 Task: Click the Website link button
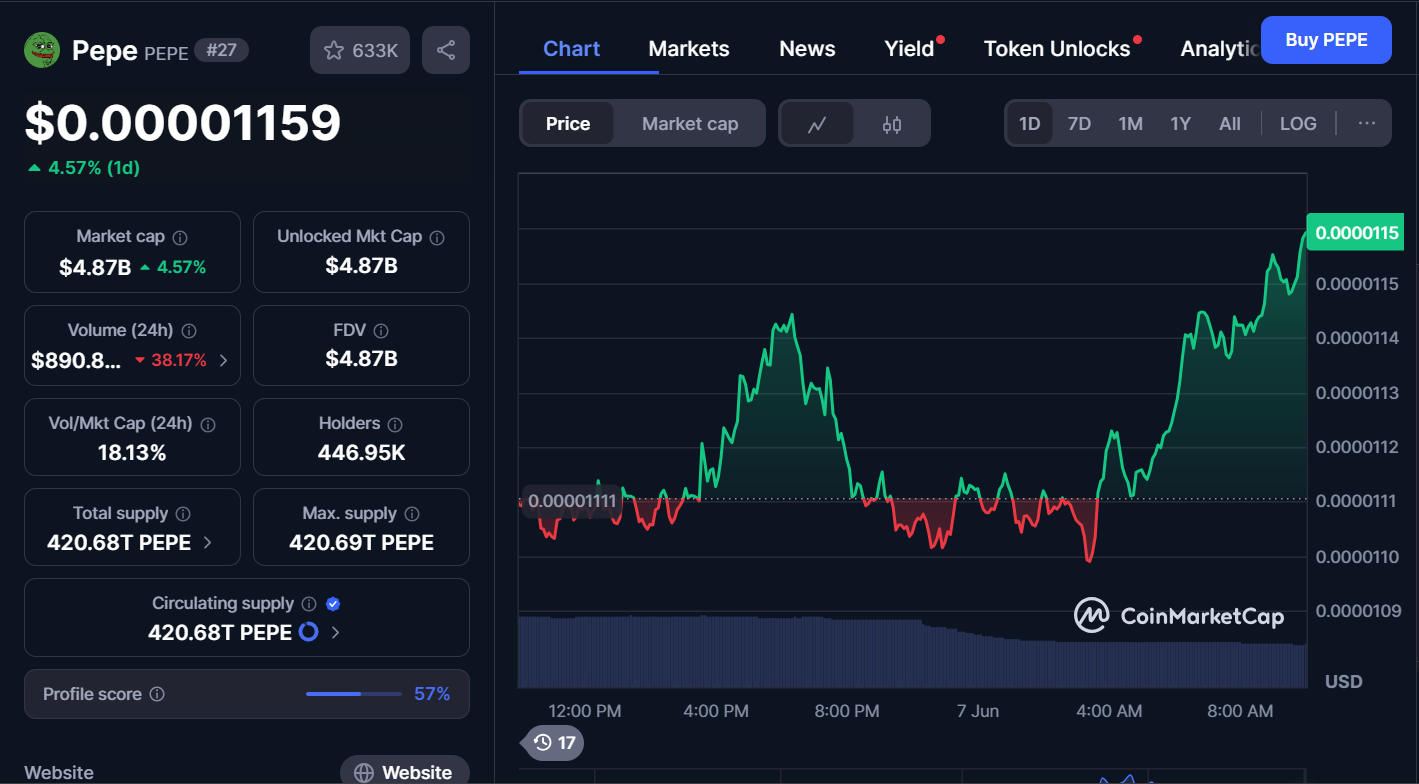(x=405, y=771)
